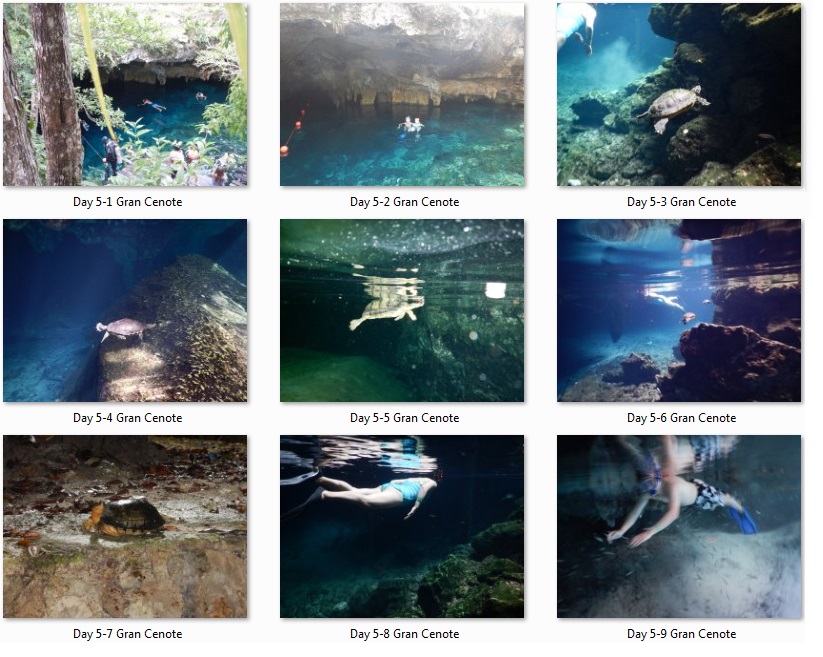Open the Day 5-1 Gran Cenote thumbnail
Screen dimensions: 823x657
(126, 96)
